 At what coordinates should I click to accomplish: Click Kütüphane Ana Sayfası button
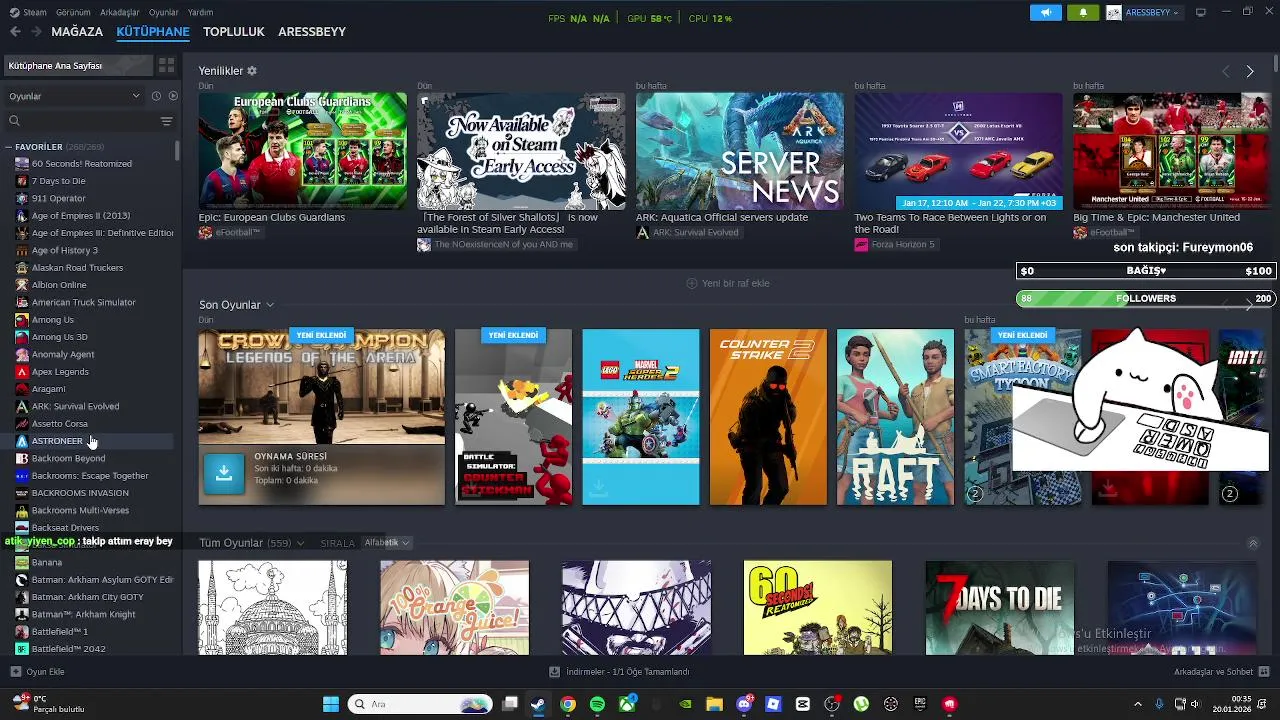79,65
